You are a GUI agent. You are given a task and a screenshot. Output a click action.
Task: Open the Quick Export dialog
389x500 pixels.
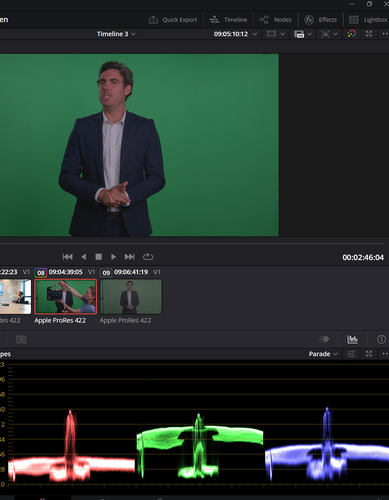pos(173,20)
